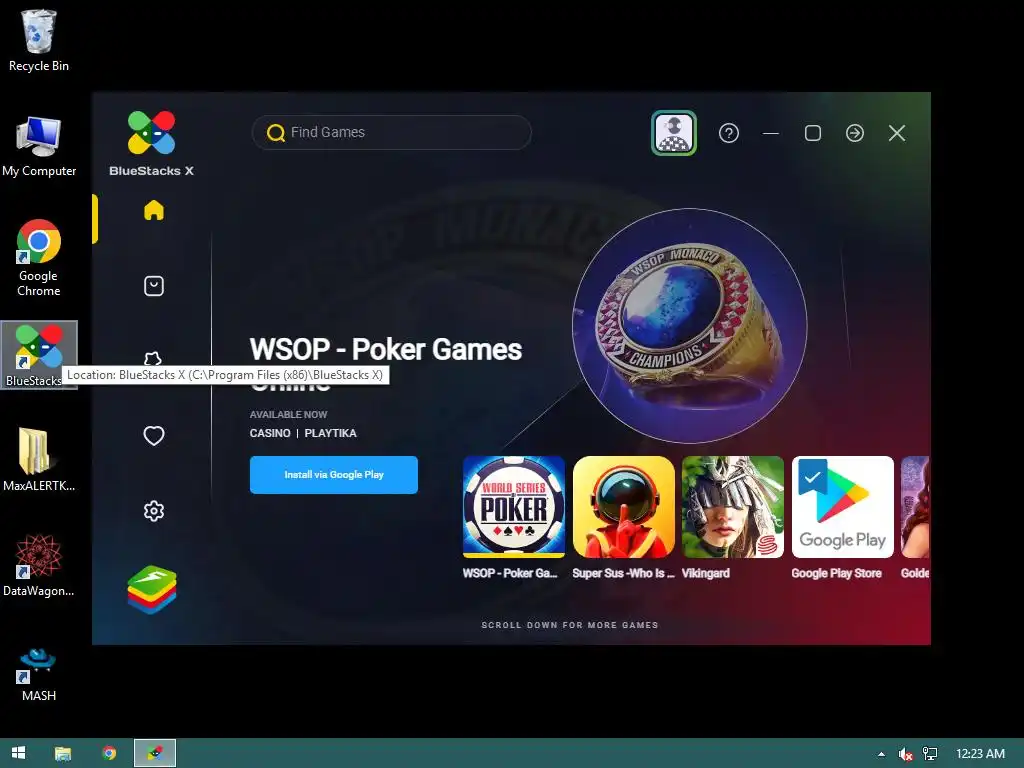The image size is (1024, 768).
Task: Click the 'Super Sus -Who Is ...' caption
Action: pyautogui.click(x=624, y=573)
